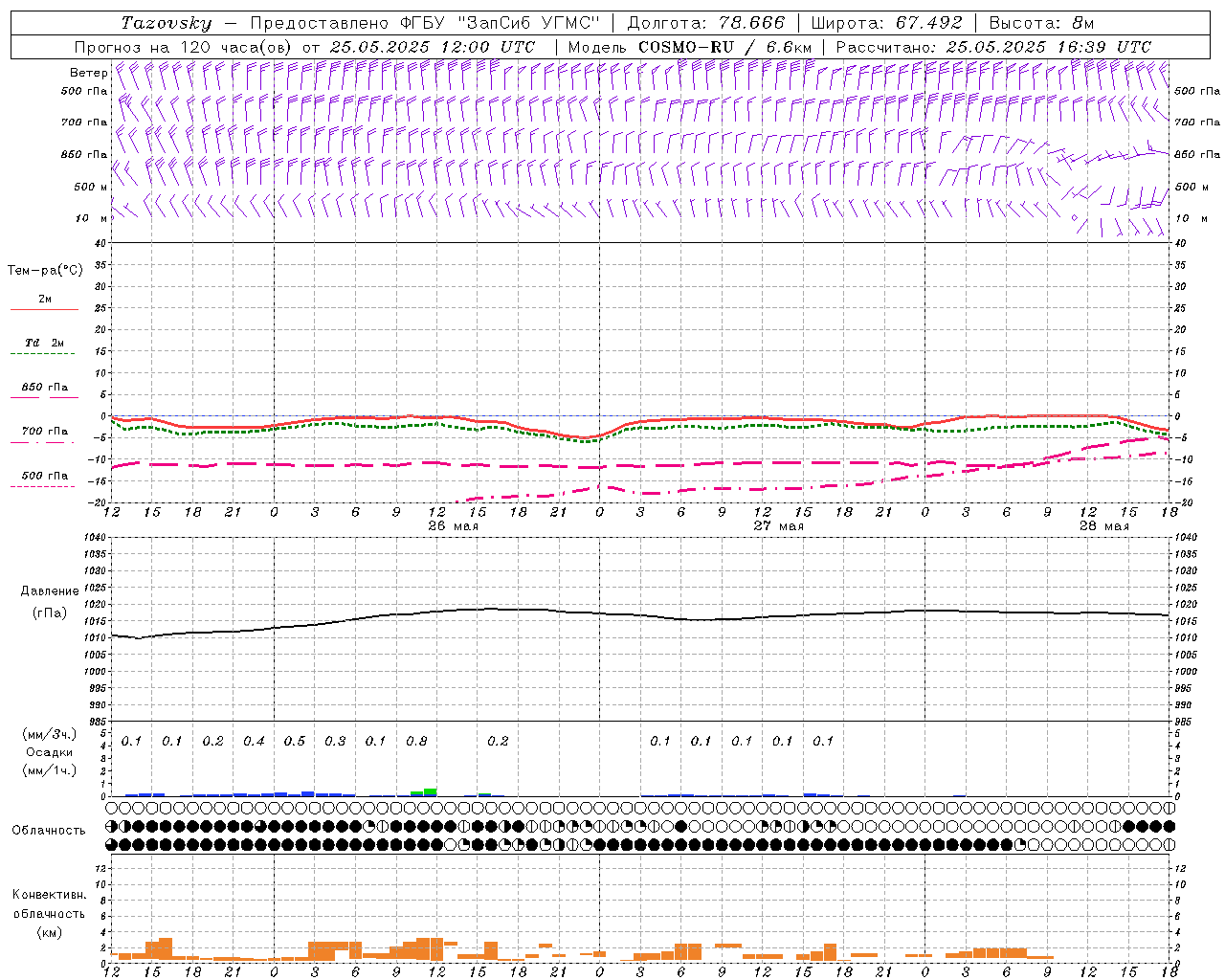Viewport: 1225px width, 980px height.
Task: Click the 700 гПа dash-dot temperature legend line
Action: click(x=44, y=442)
